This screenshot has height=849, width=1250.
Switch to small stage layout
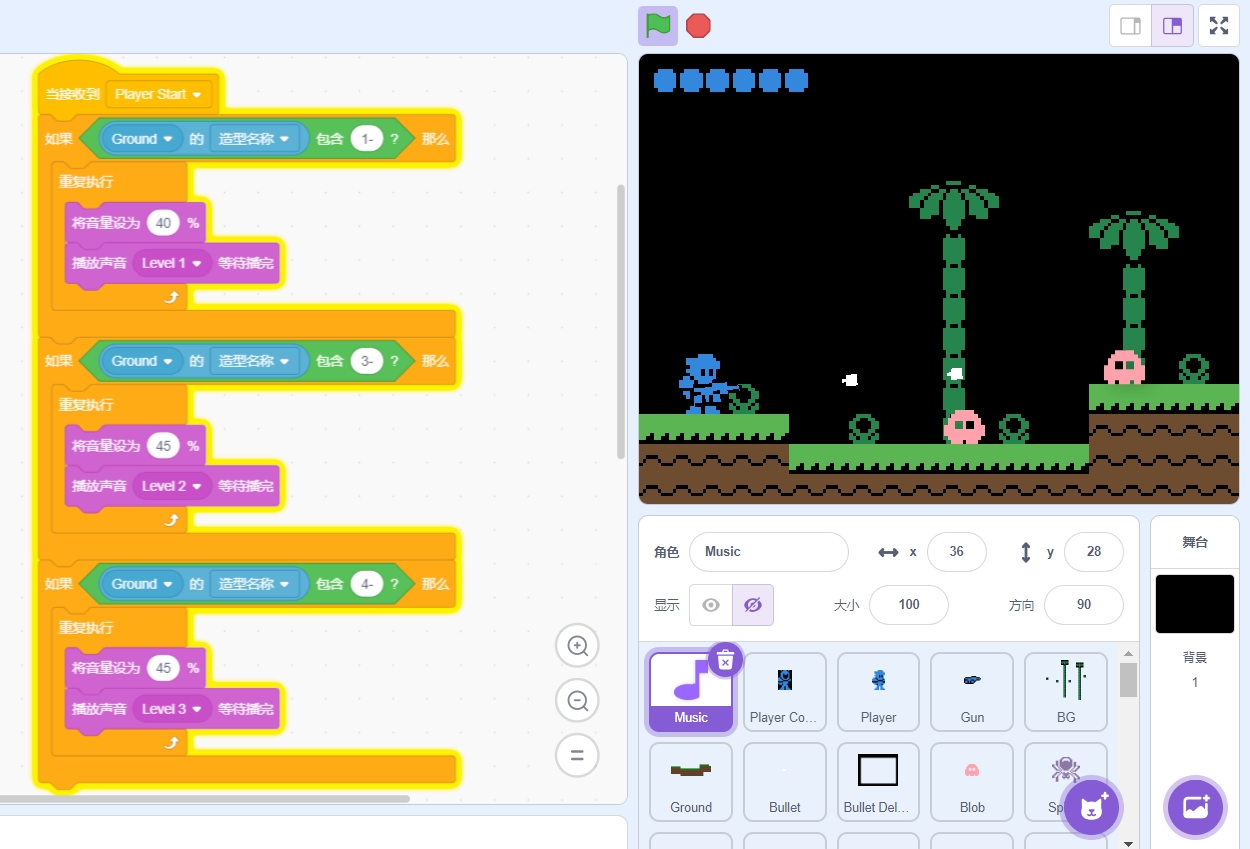point(1130,26)
